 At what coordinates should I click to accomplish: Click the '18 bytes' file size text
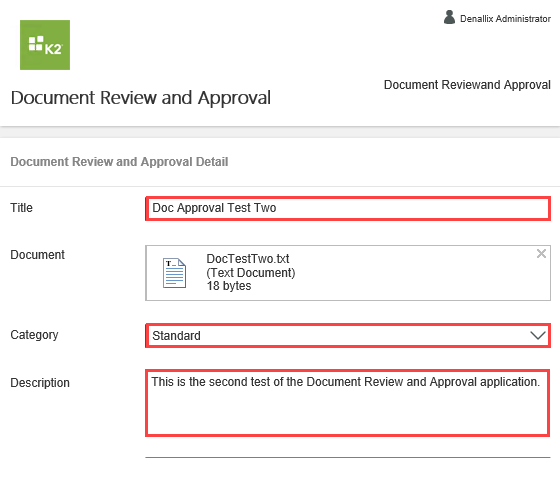(229, 286)
